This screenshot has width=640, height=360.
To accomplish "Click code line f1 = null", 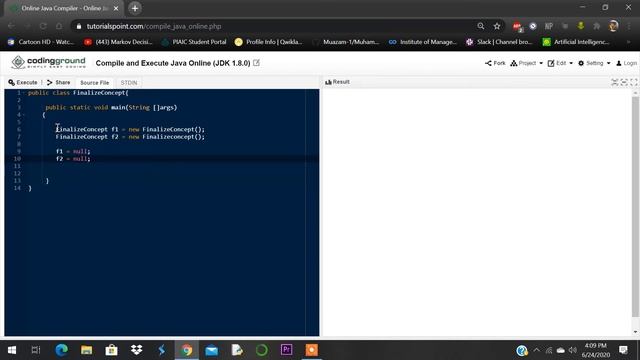I will click(73, 151).
